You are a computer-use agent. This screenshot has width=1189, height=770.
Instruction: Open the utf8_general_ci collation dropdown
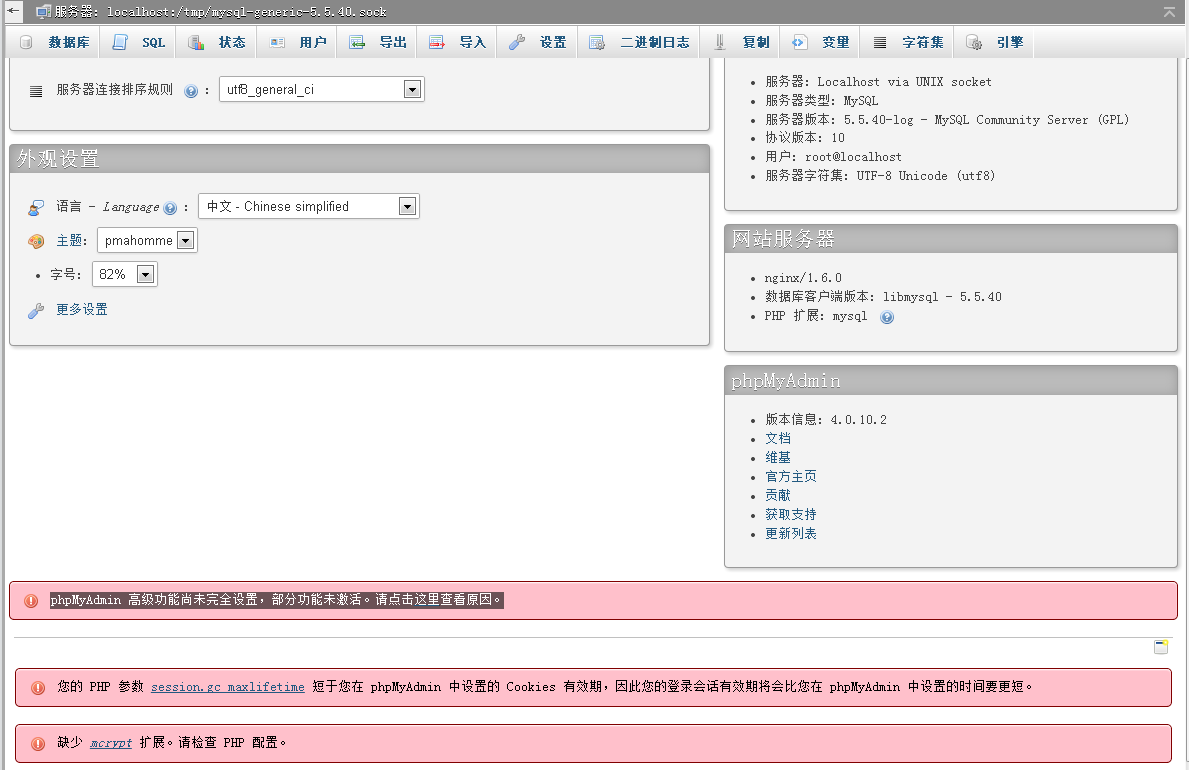[x=322, y=90]
